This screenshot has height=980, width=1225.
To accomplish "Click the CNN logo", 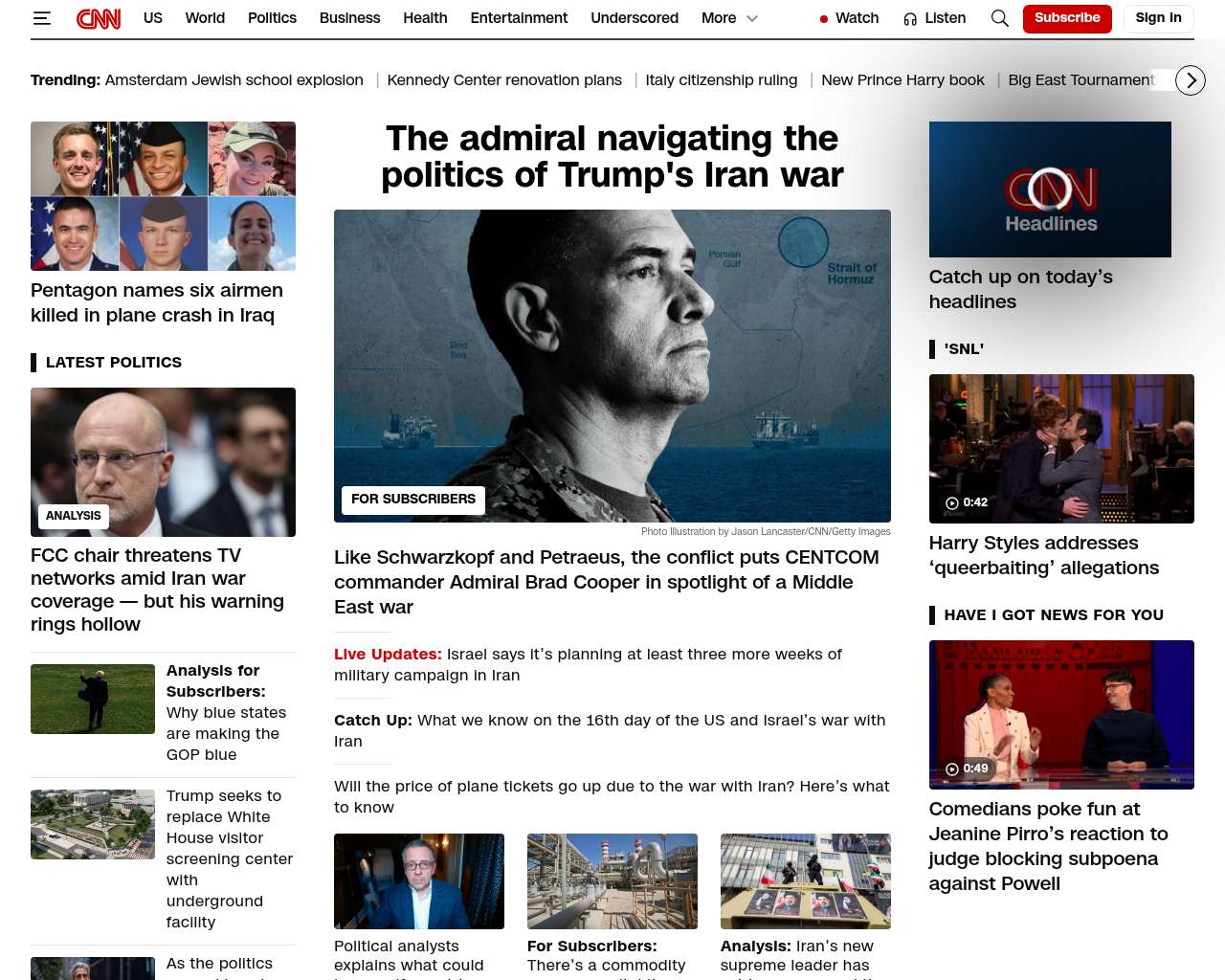I will (x=99, y=18).
